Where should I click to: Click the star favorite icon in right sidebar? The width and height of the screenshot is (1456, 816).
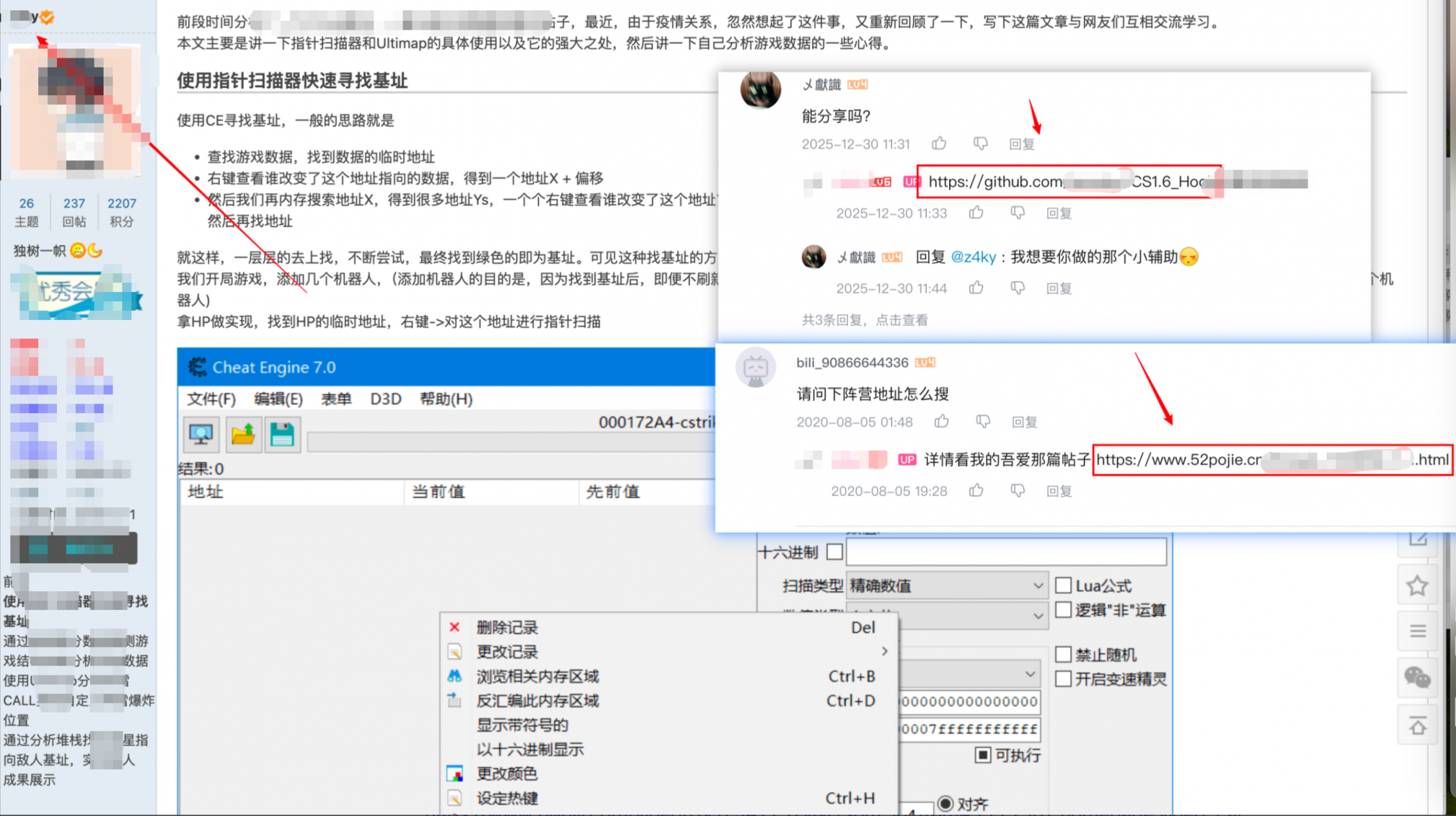click(x=1417, y=585)
